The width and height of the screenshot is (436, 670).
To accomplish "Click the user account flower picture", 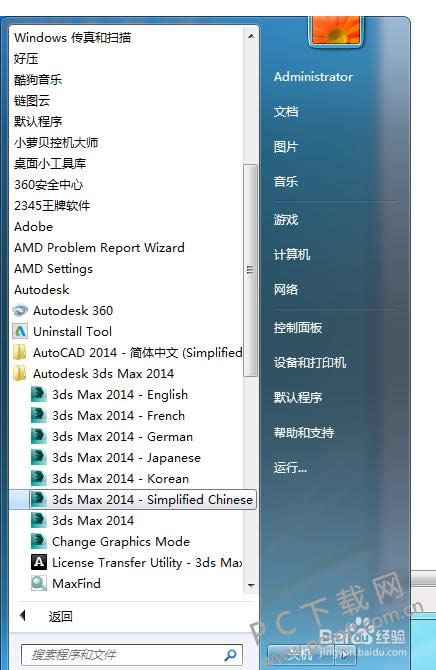I will [336, 29].
